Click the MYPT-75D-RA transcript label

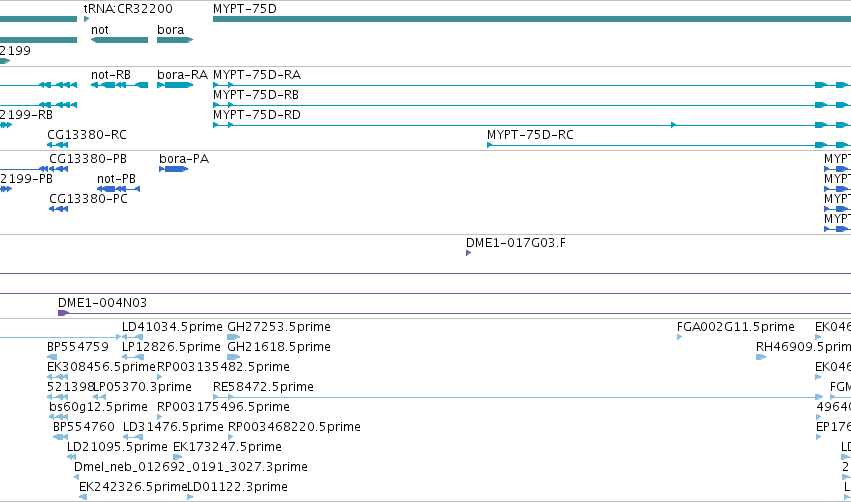[257, 75]
